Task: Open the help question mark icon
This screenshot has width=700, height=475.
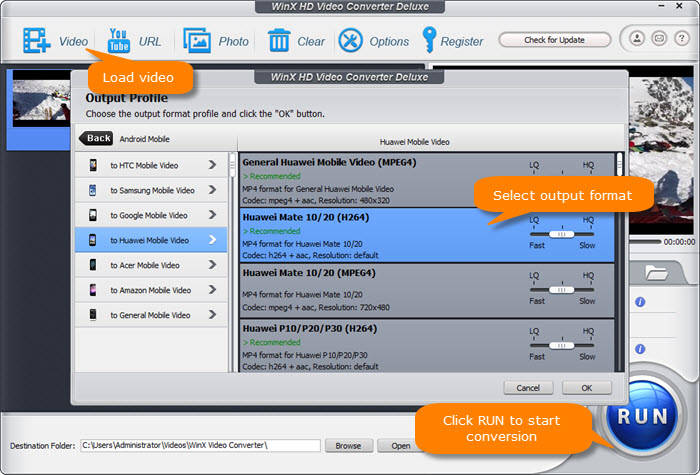Action: [x=681, y=38]
